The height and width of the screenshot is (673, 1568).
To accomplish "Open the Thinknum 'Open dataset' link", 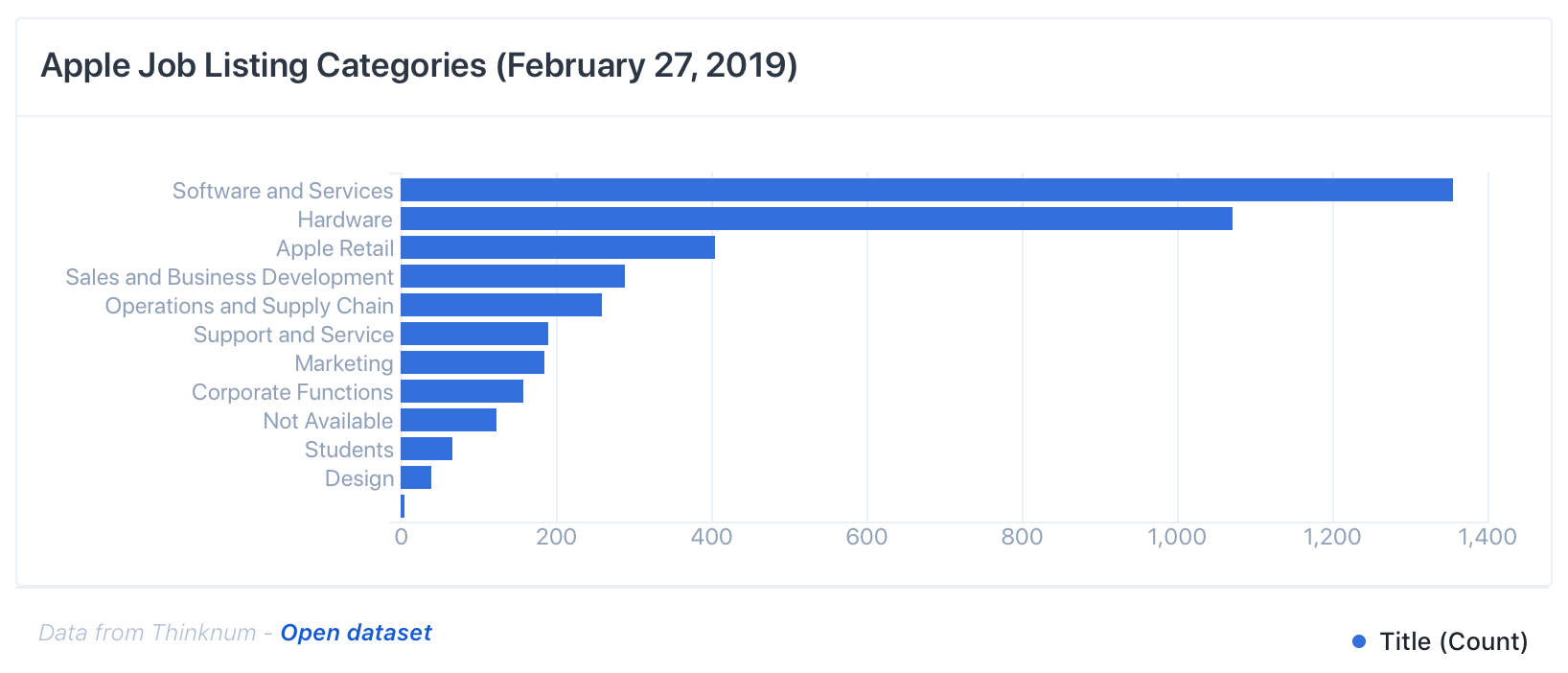I will tap(356, 633).
